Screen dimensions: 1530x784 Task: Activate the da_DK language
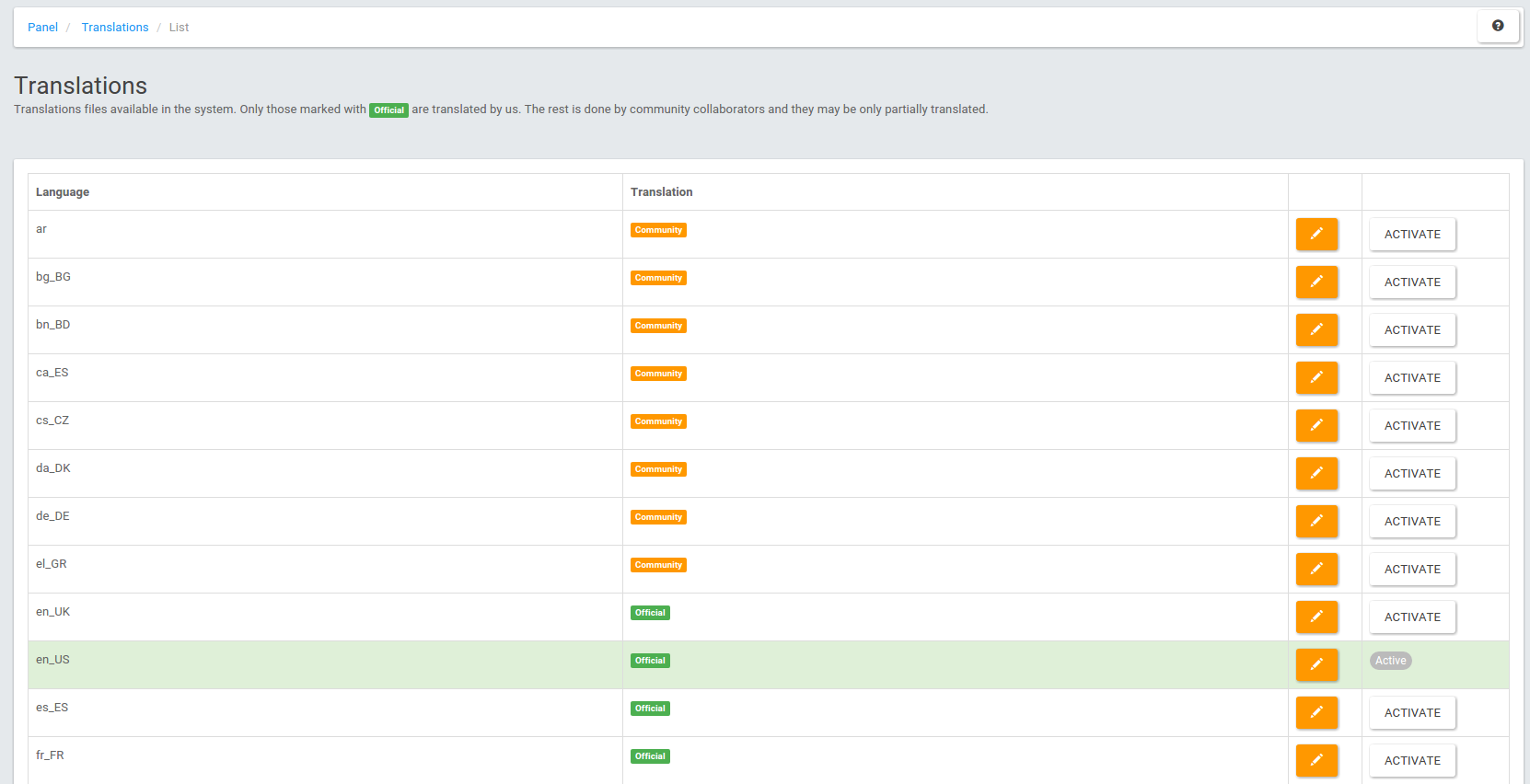(1412, 473)
